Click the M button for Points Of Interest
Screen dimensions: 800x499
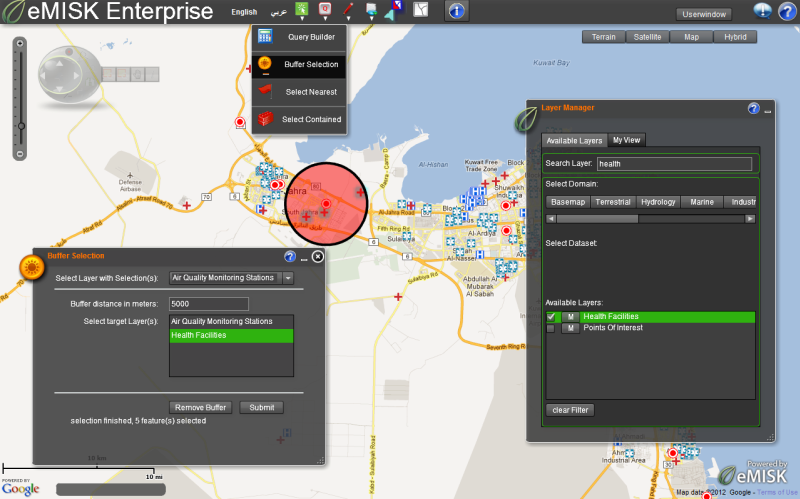570,328
